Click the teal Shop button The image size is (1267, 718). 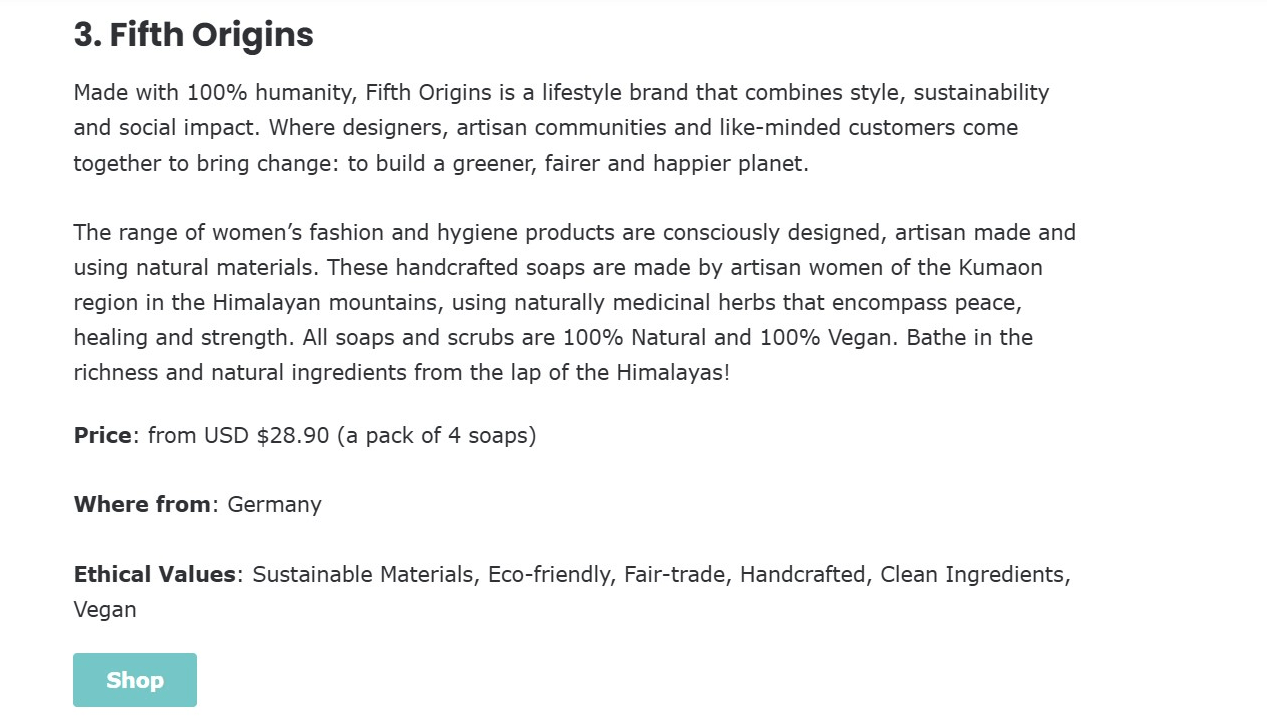click(x=135, y=680)
